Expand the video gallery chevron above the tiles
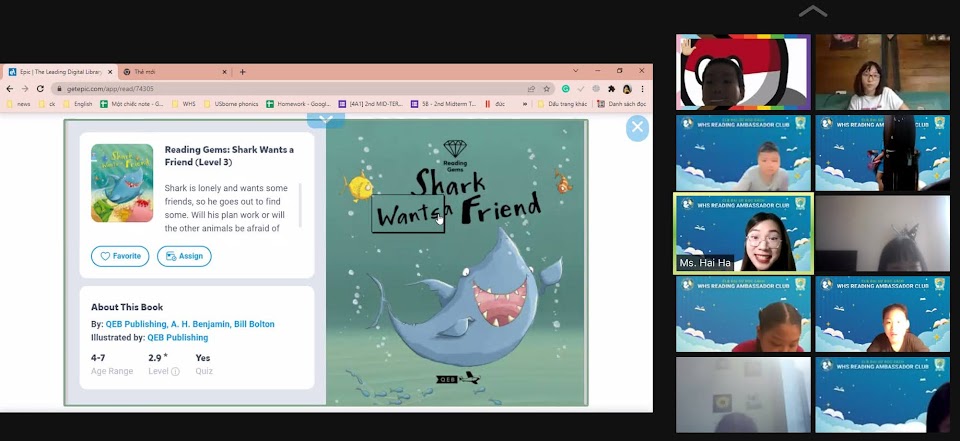This screenshot has height=441, width=960. click(x=812, y=11)
